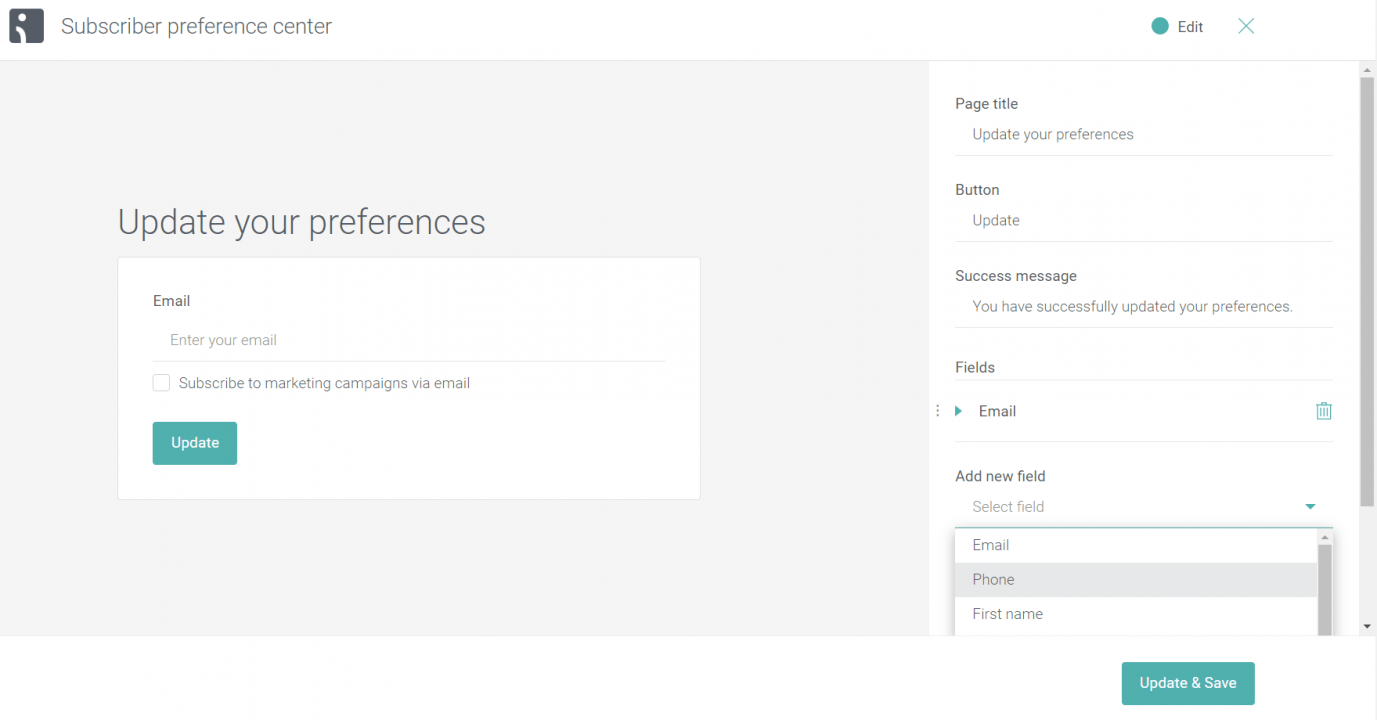Choose Email from the dropdown list
The width and height of the screenshot is (1377, 720).
click(x=1136, y=545)
